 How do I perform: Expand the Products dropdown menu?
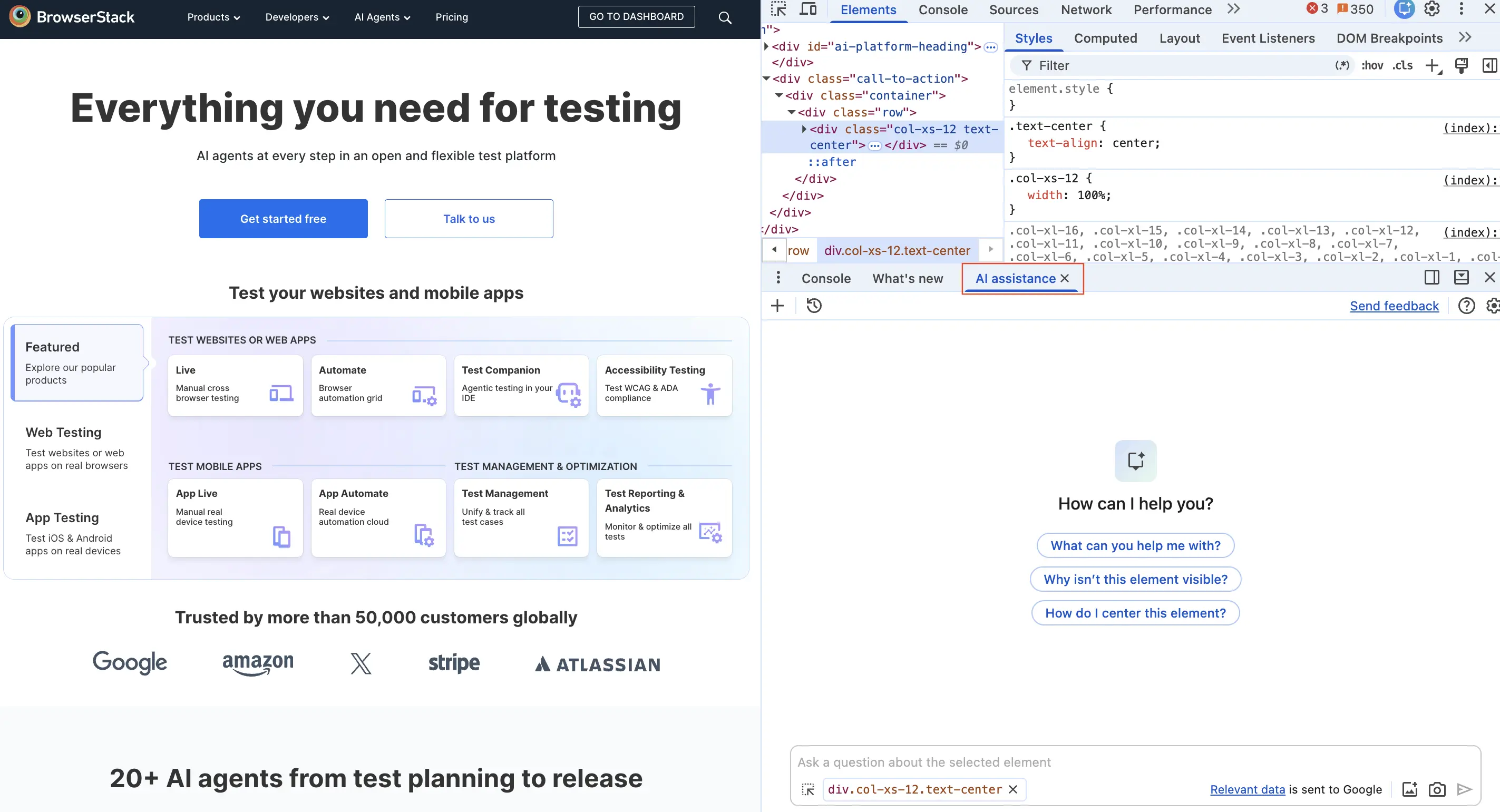tap(213, 17)
